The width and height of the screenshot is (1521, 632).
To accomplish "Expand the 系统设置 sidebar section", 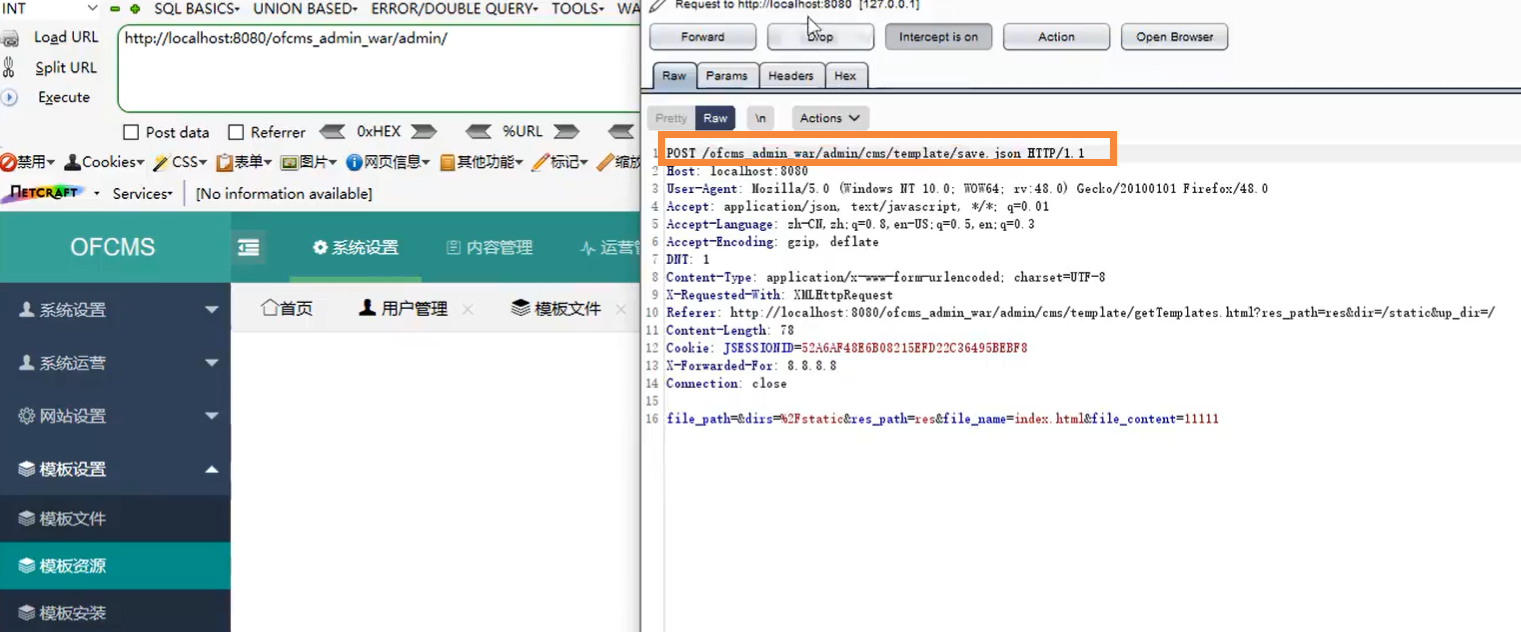I will (115, 310).
